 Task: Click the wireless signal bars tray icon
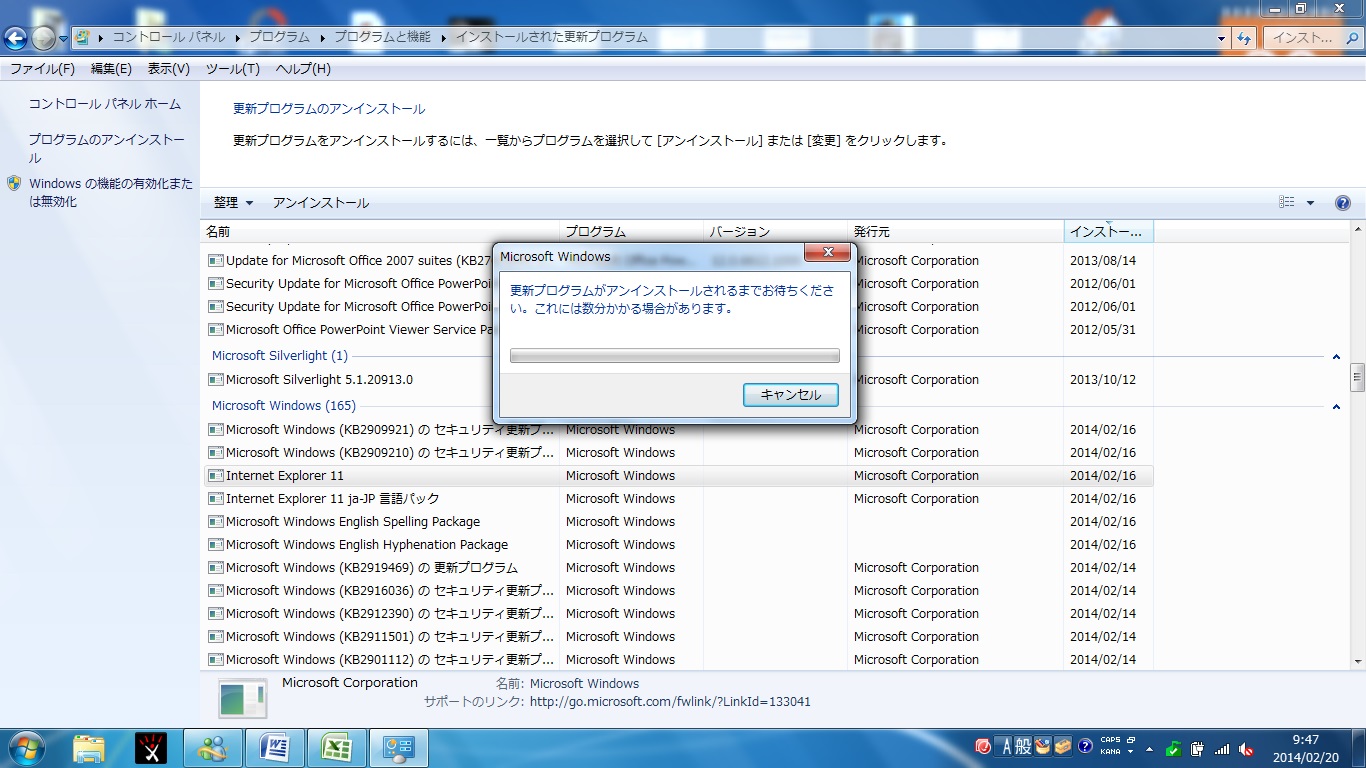pyautogui.click(x=1222, y=749)
